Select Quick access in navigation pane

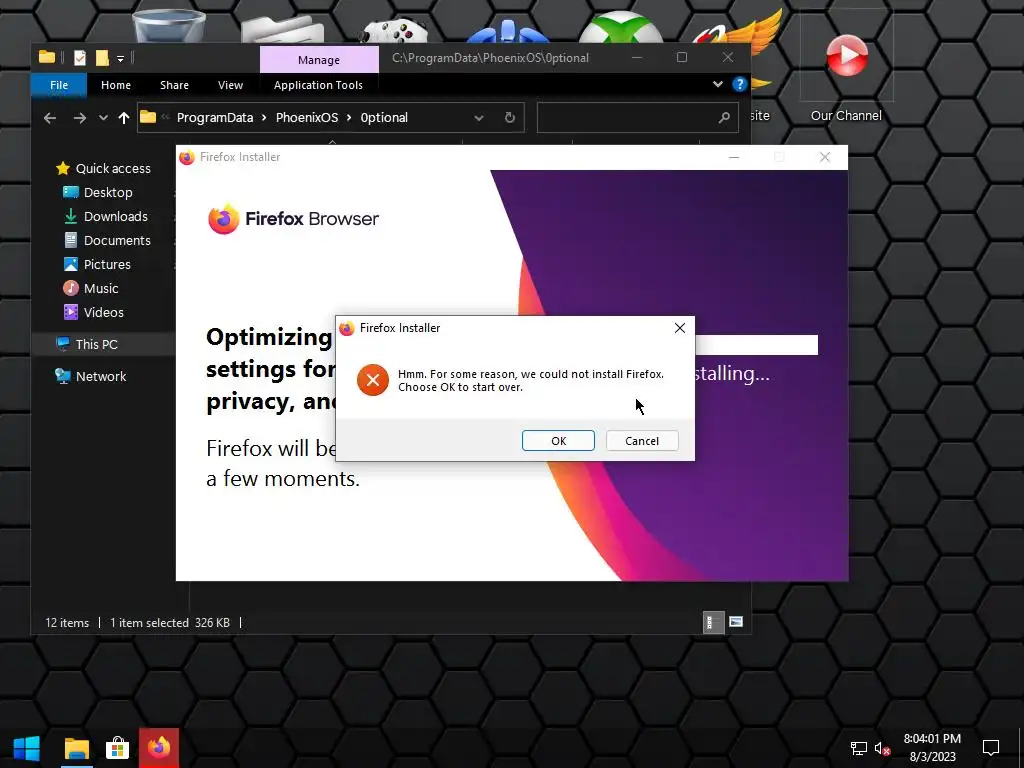(x=103, y=168)
